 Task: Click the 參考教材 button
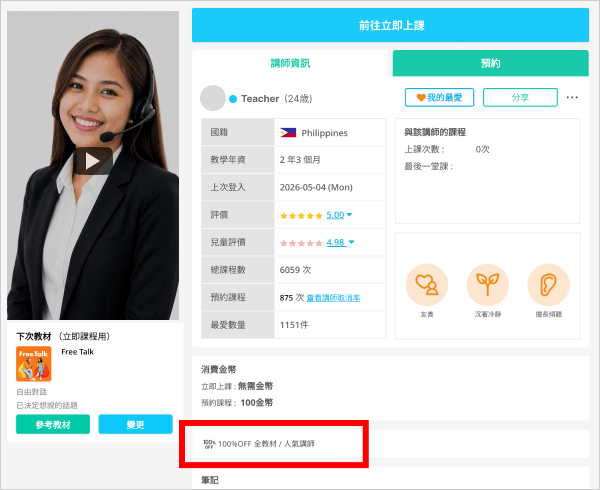(53, 424)
